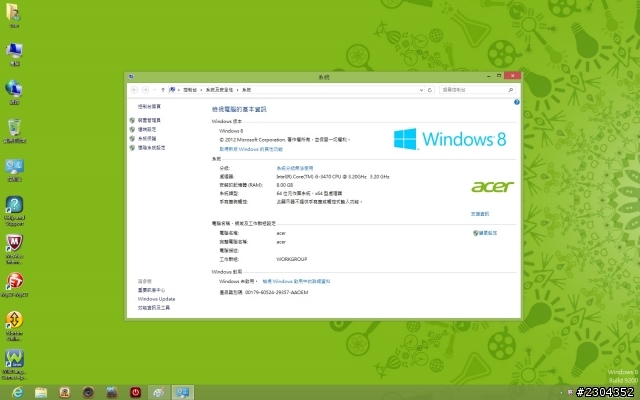Click 系統 at the end of breadcrumb
The height and width of the screenshot is (400, 640).
click(247, 90)
